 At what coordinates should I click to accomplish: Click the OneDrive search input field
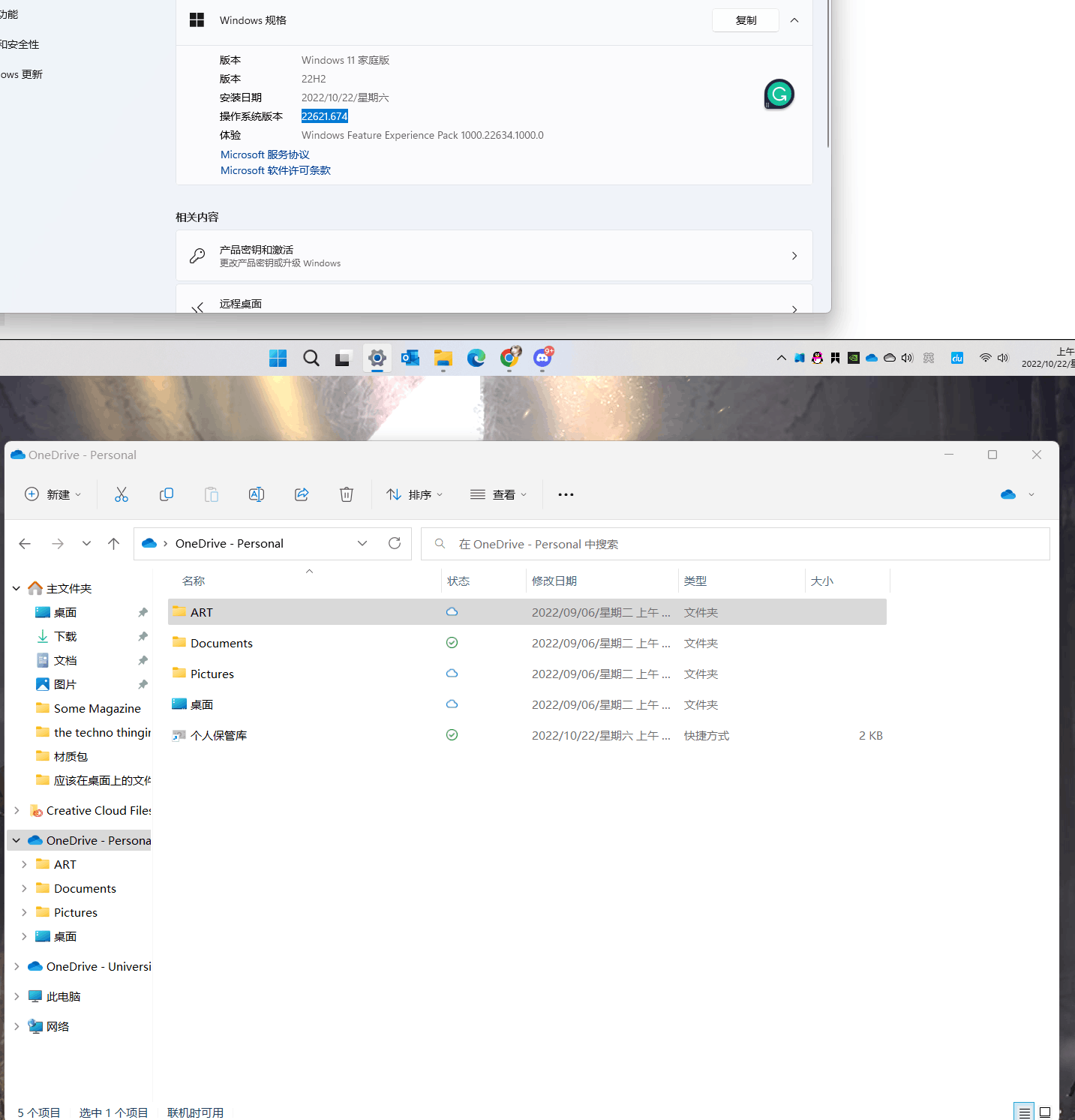coord(735,544)
